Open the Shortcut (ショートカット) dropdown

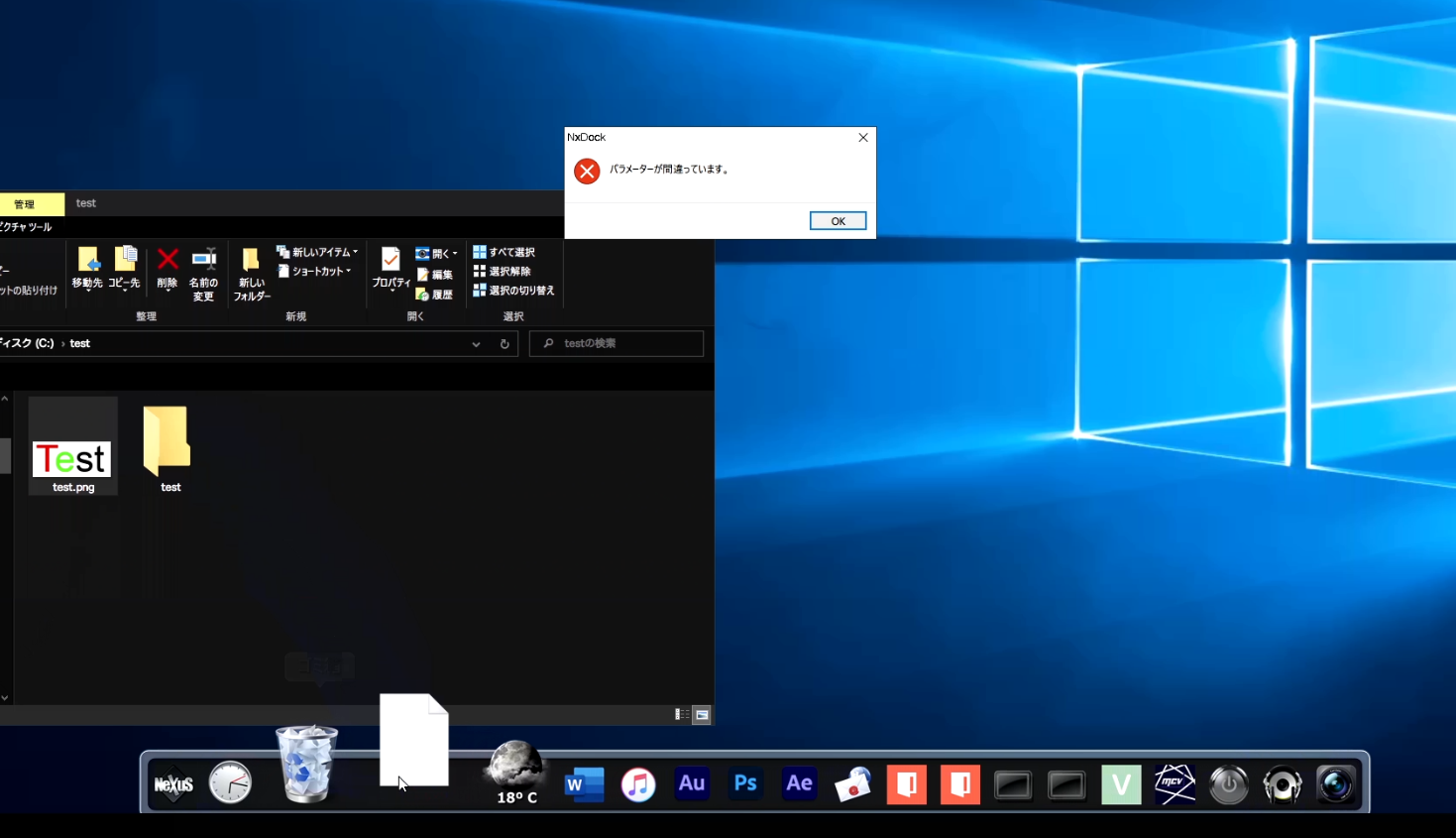(x=315, y=271)
